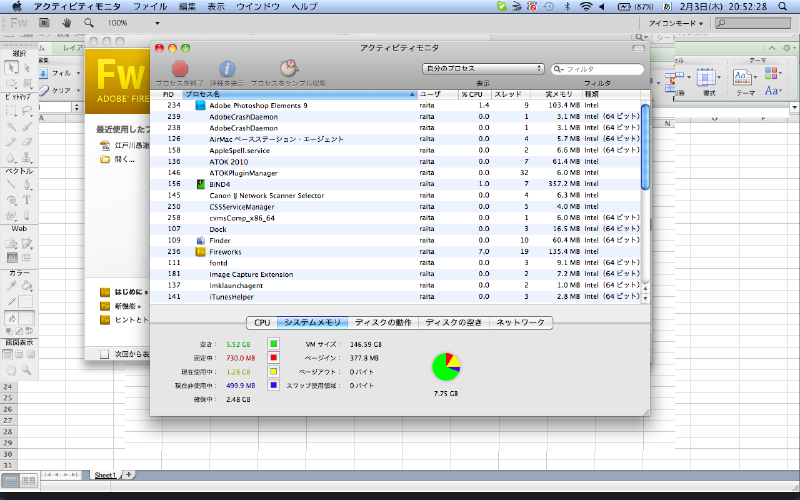Image resolution: width=800 pixels, height=500 pixels.
Task: Select the Magic Wand tool in Fireworks
Action: [x=11, y=127]
